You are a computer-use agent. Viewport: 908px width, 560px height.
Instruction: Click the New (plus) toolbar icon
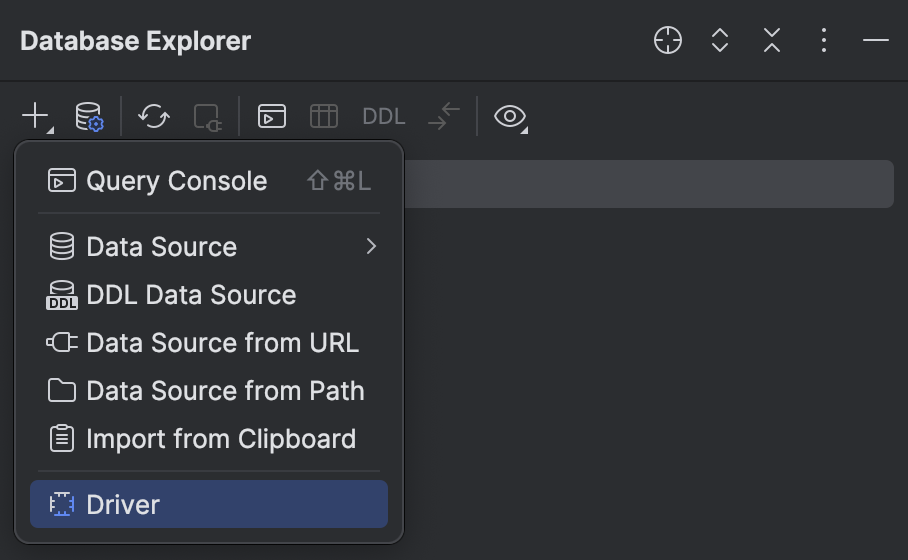tap(35, 116)
